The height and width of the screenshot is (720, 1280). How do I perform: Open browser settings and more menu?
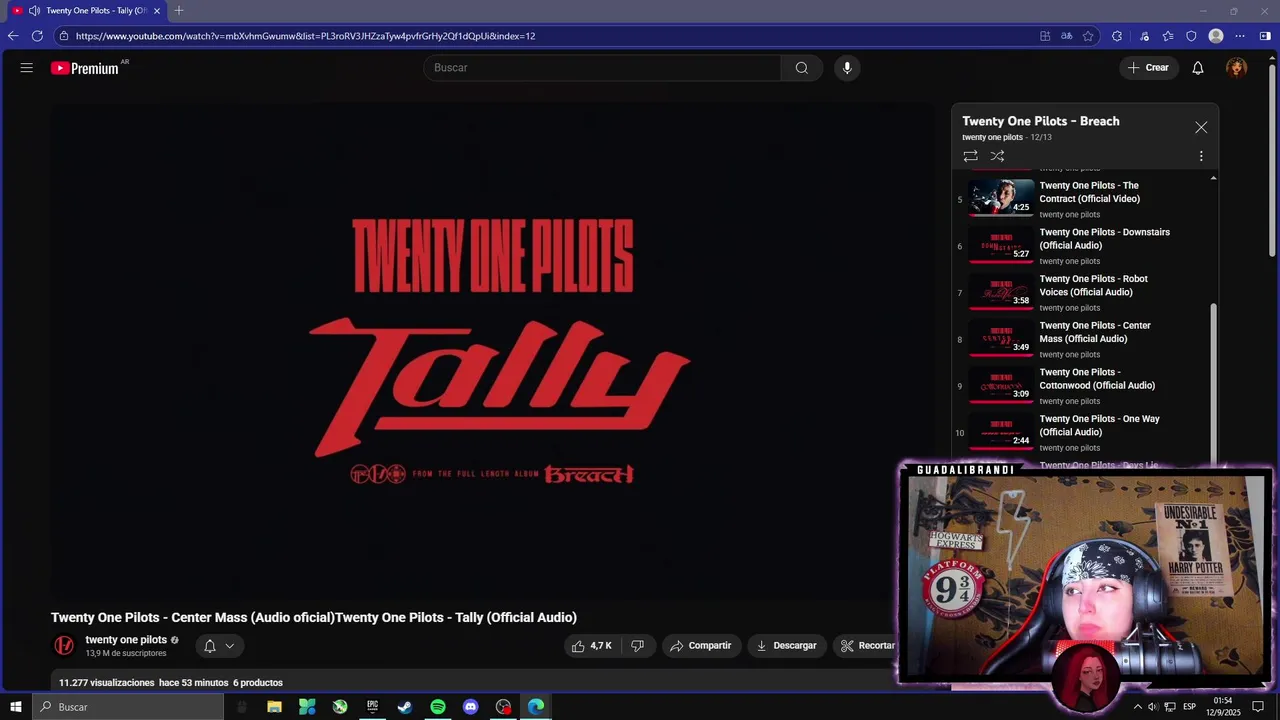tap(1240, 36)
